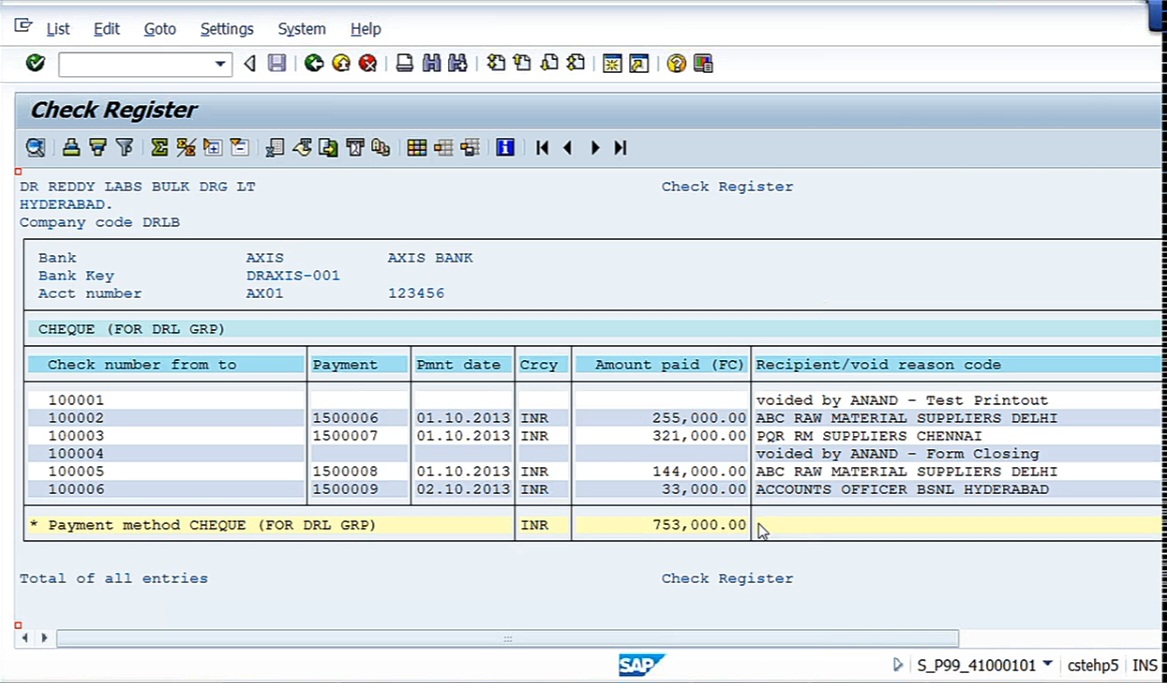Expand the status bar triangle toggle

pyautogui.click(x=898, y=664)
